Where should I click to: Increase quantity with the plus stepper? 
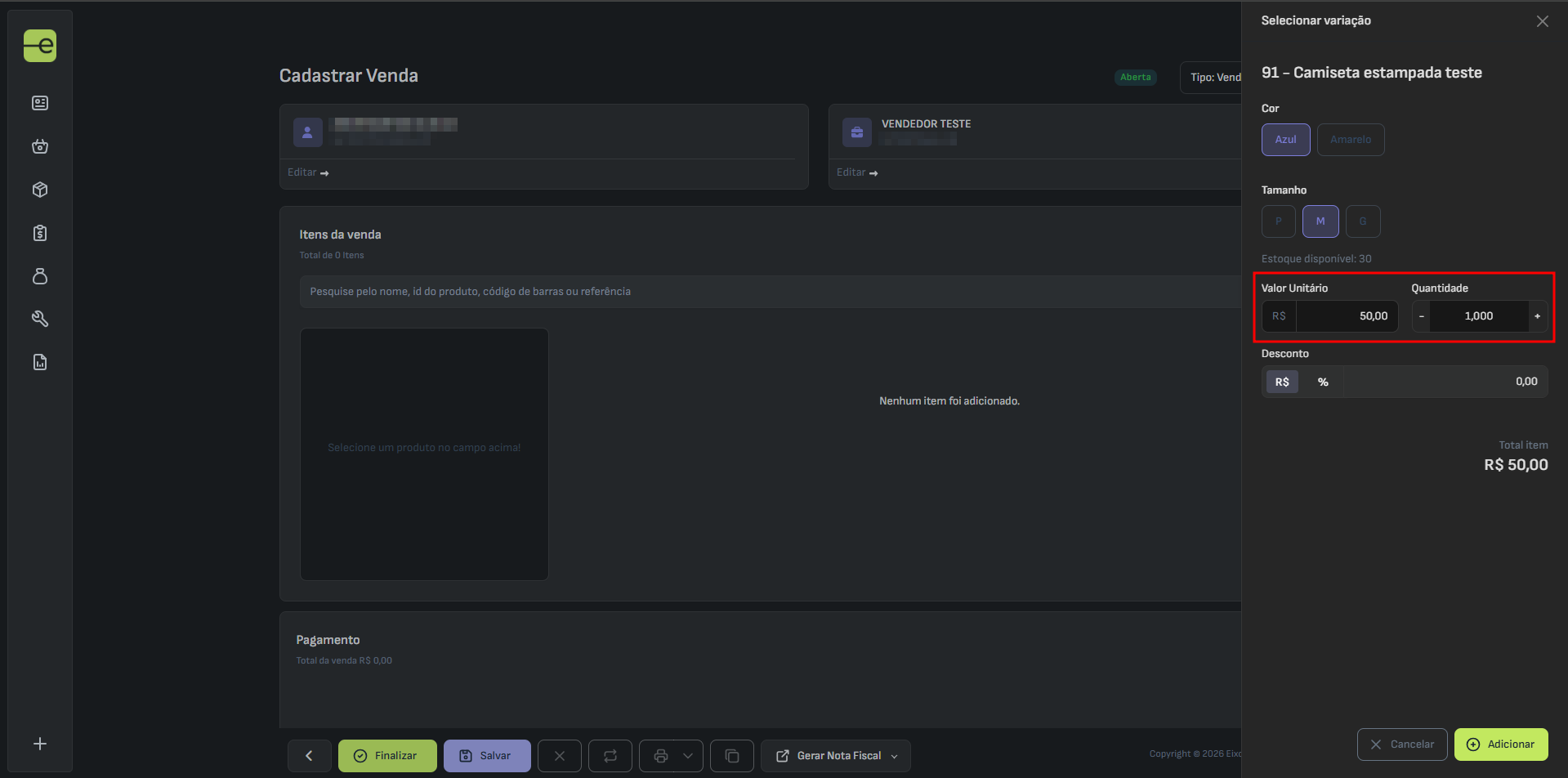(x=1537, y=316)
